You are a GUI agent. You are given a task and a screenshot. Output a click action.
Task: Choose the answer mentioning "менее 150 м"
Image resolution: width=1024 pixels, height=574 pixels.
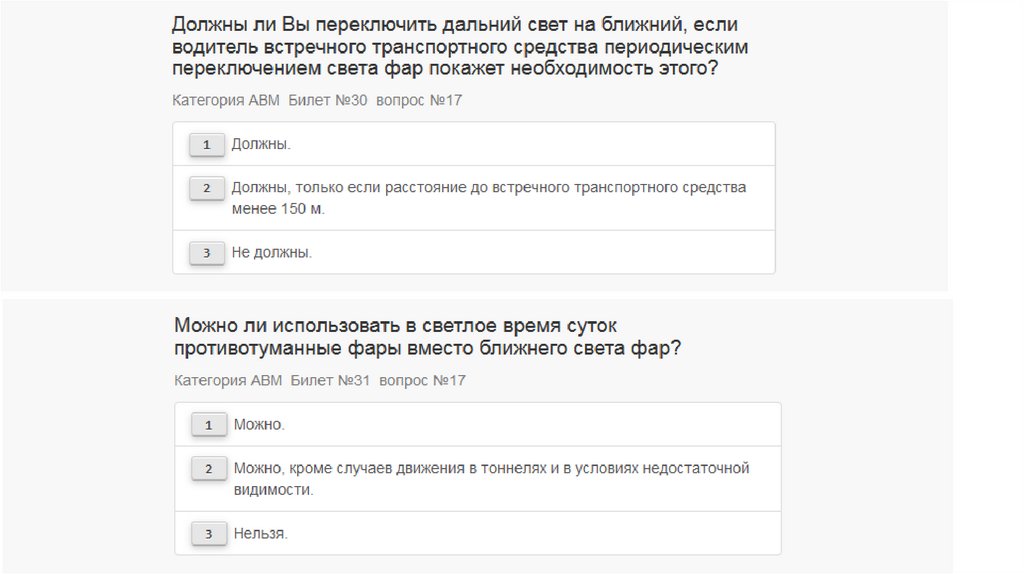tap(488, 198)
